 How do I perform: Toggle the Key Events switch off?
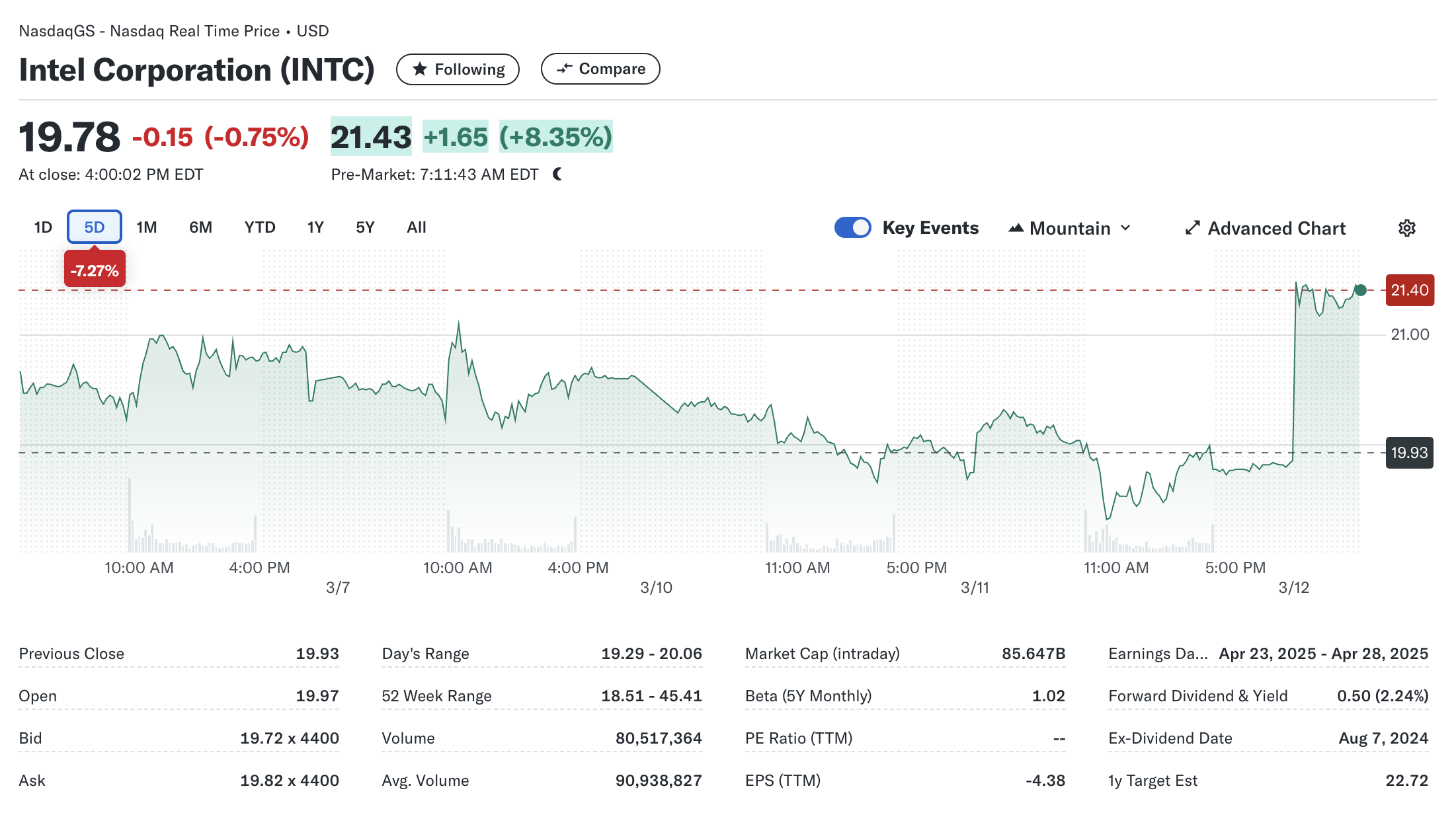point(852,227)
